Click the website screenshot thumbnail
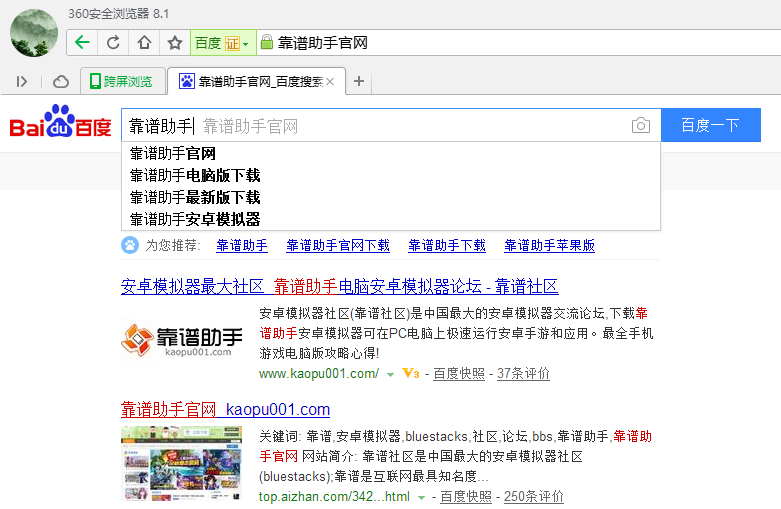This screenshot has width=781, height=509. click(181, 464)
